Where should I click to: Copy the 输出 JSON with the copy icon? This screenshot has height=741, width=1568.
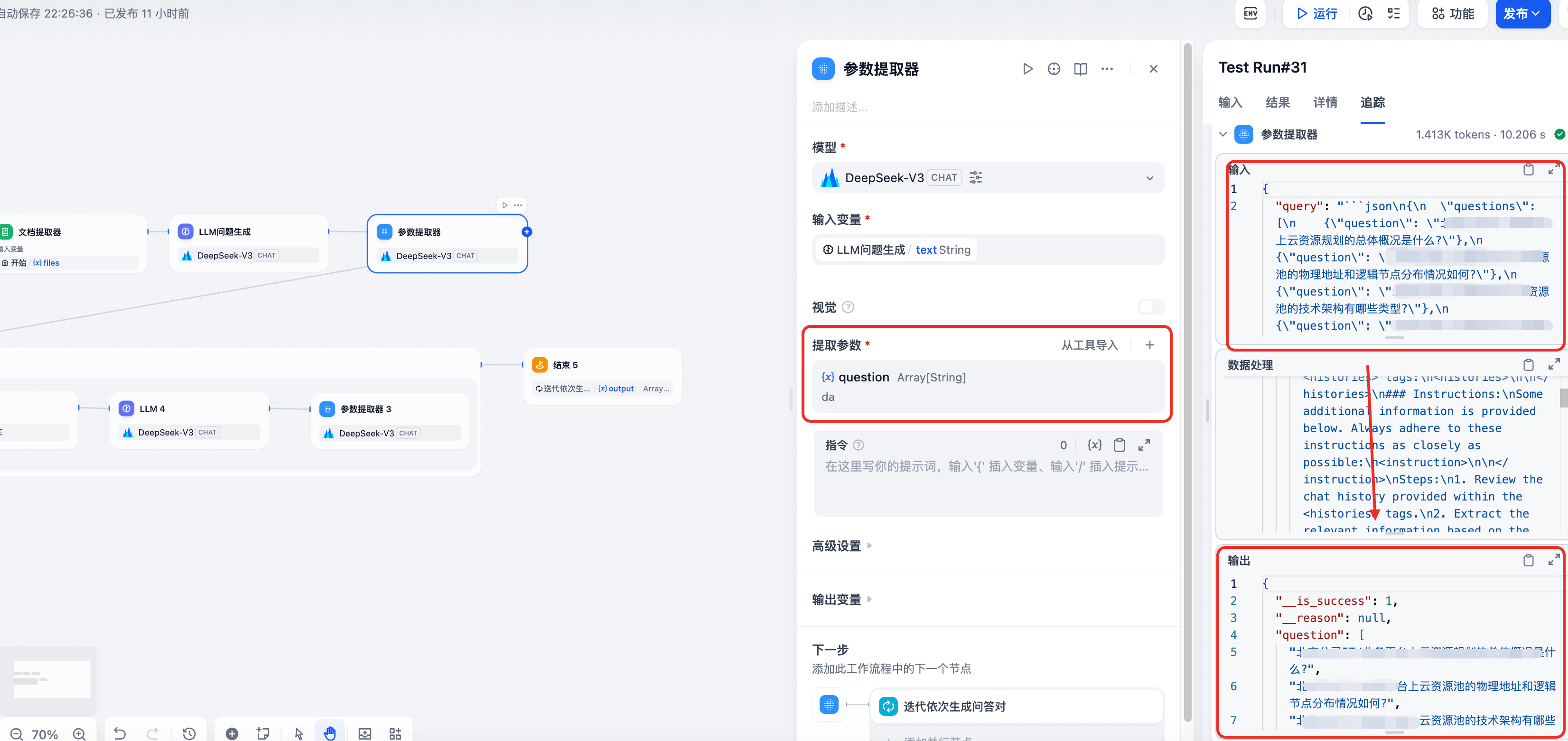click(x=1529, y=560)
